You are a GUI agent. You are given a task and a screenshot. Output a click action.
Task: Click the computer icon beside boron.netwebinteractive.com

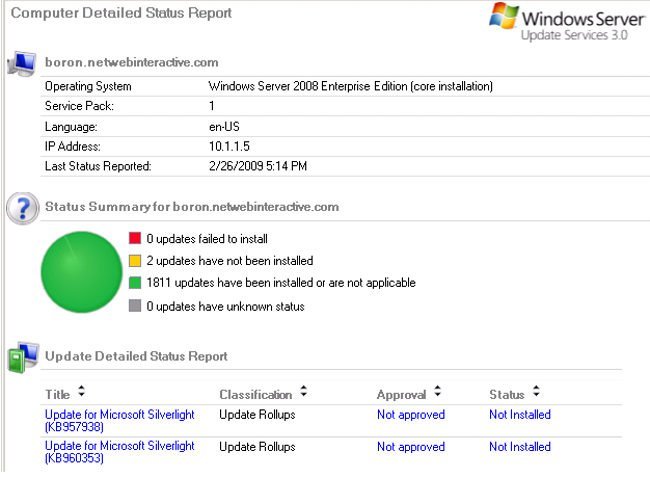click(x=21, y=63)
